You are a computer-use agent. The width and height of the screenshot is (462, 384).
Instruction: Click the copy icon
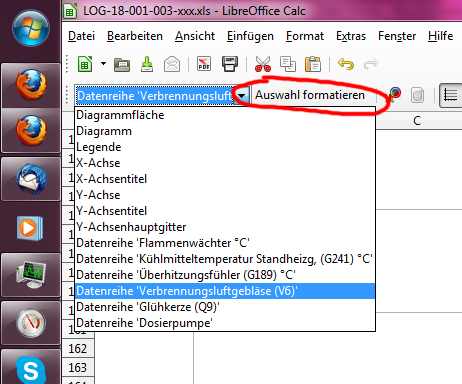(x=288, y=64)
